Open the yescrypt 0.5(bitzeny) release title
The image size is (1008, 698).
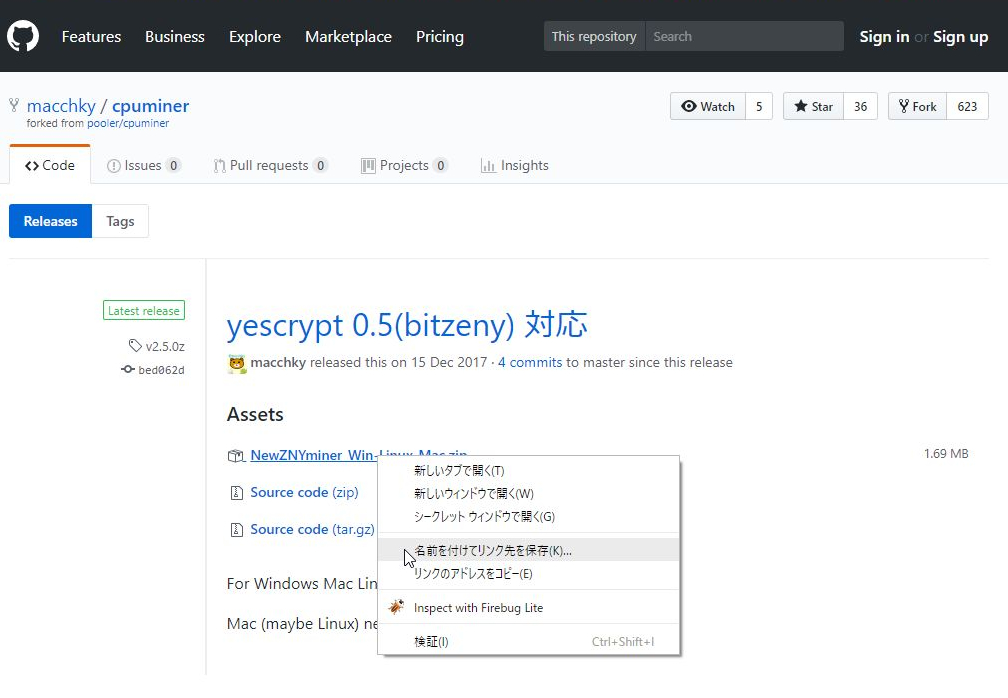click(x=407, y=325)
